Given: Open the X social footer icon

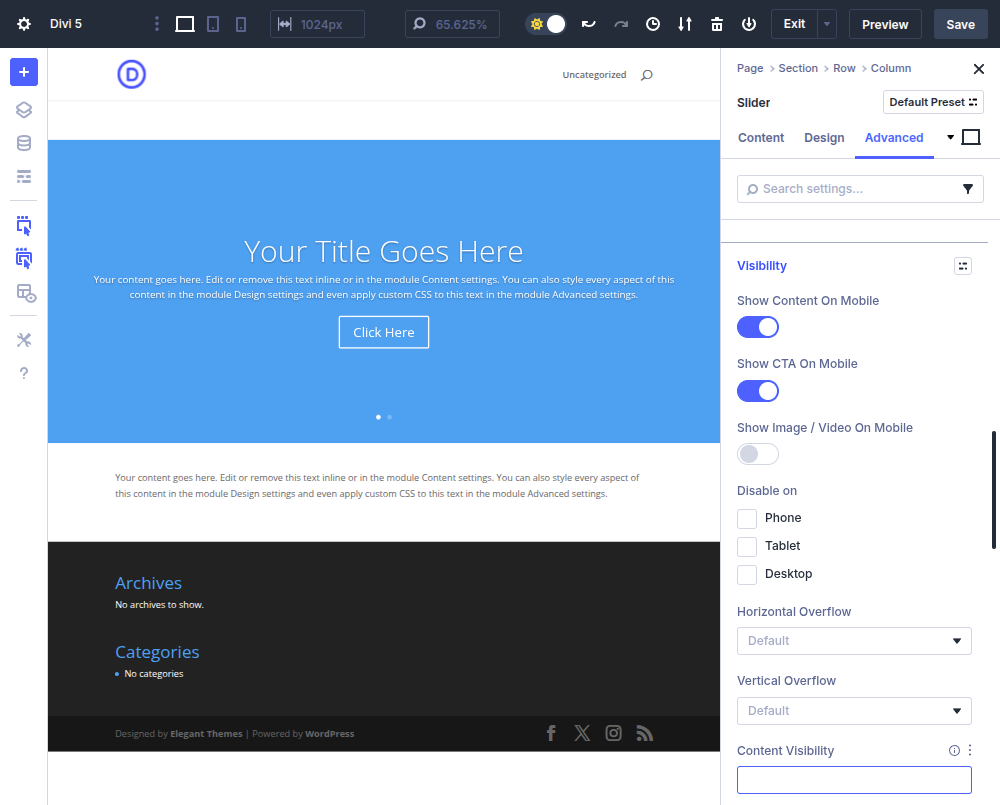Looking at the screenshot, I should pos(582,733).
